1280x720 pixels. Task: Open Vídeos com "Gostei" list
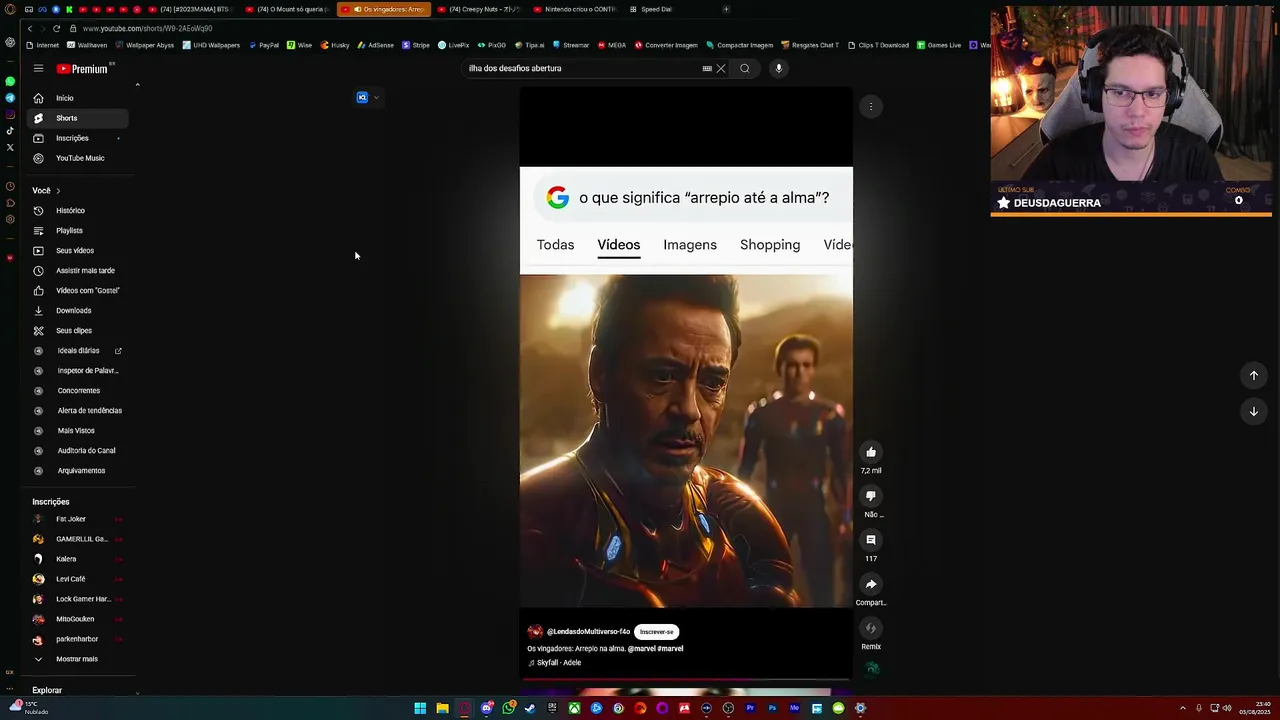pos(77,291)
